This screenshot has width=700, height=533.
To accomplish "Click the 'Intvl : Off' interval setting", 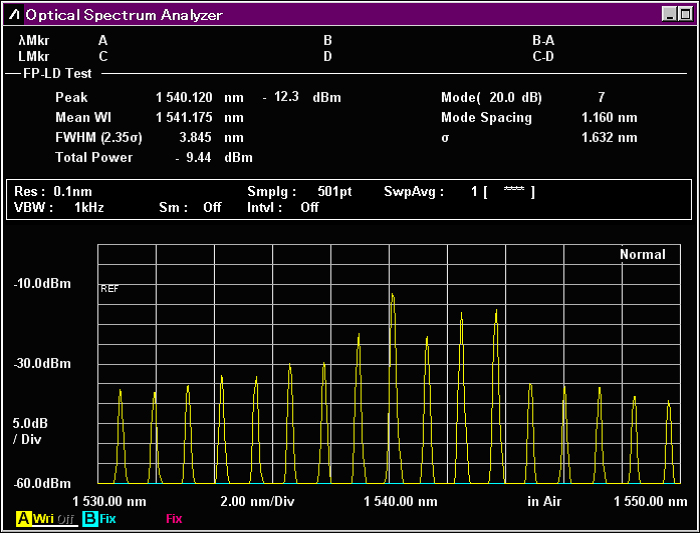I will click(283, 208).
